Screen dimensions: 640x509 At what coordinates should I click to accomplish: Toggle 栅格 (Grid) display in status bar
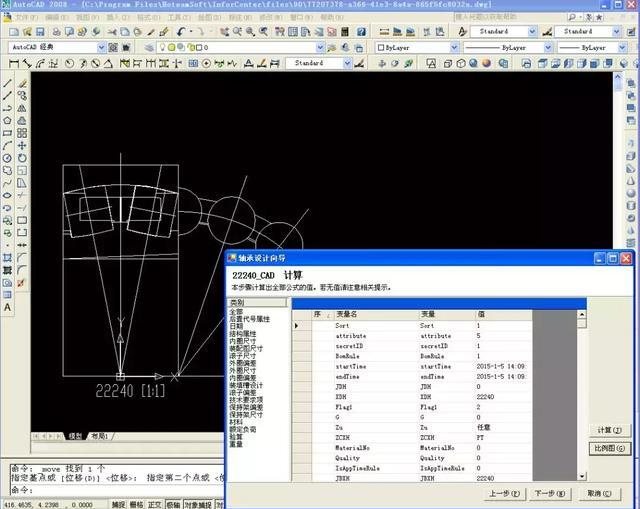point(137,504)
